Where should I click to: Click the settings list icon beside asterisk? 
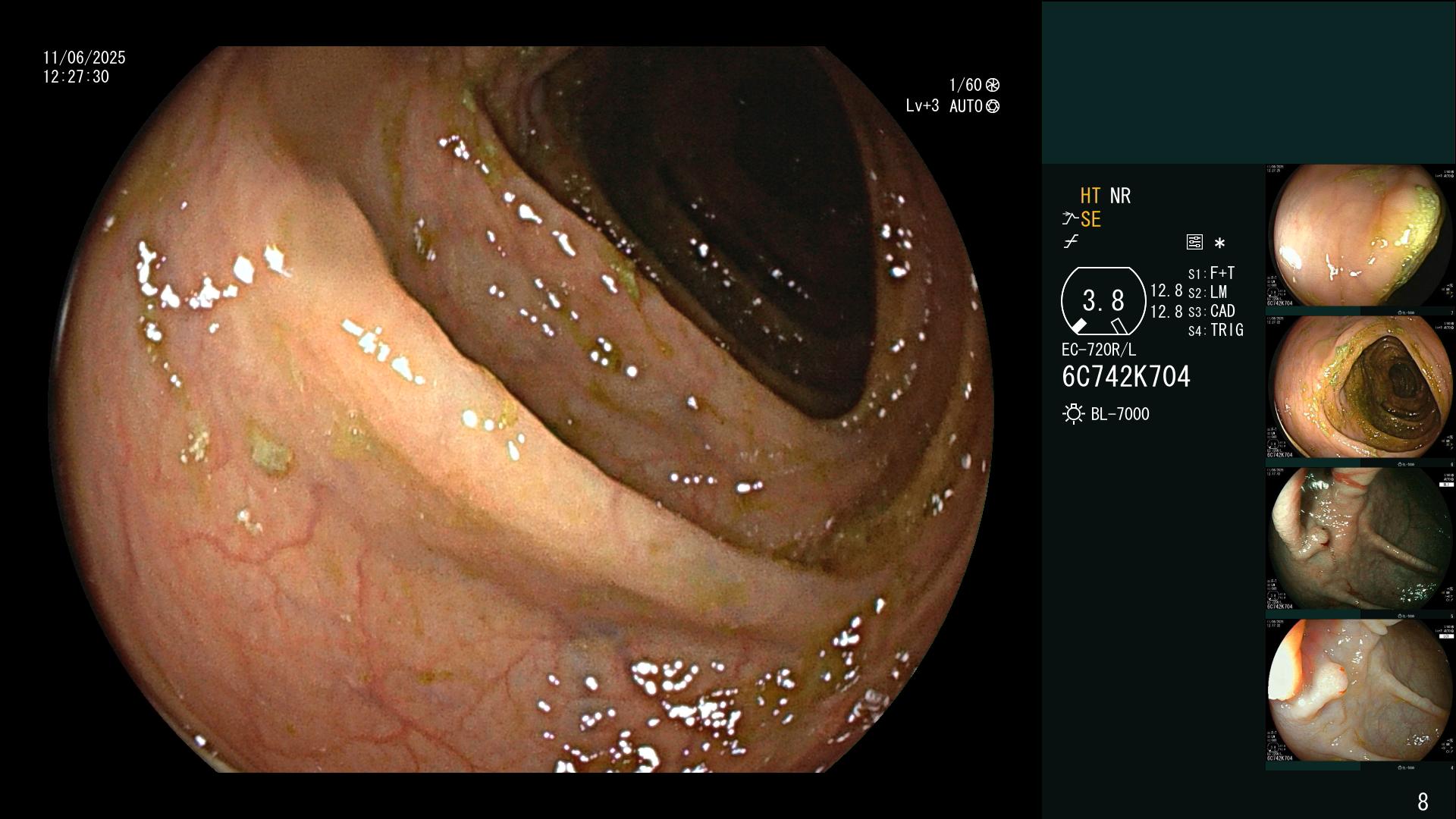pyautogui.click(x=1194, y=242)
